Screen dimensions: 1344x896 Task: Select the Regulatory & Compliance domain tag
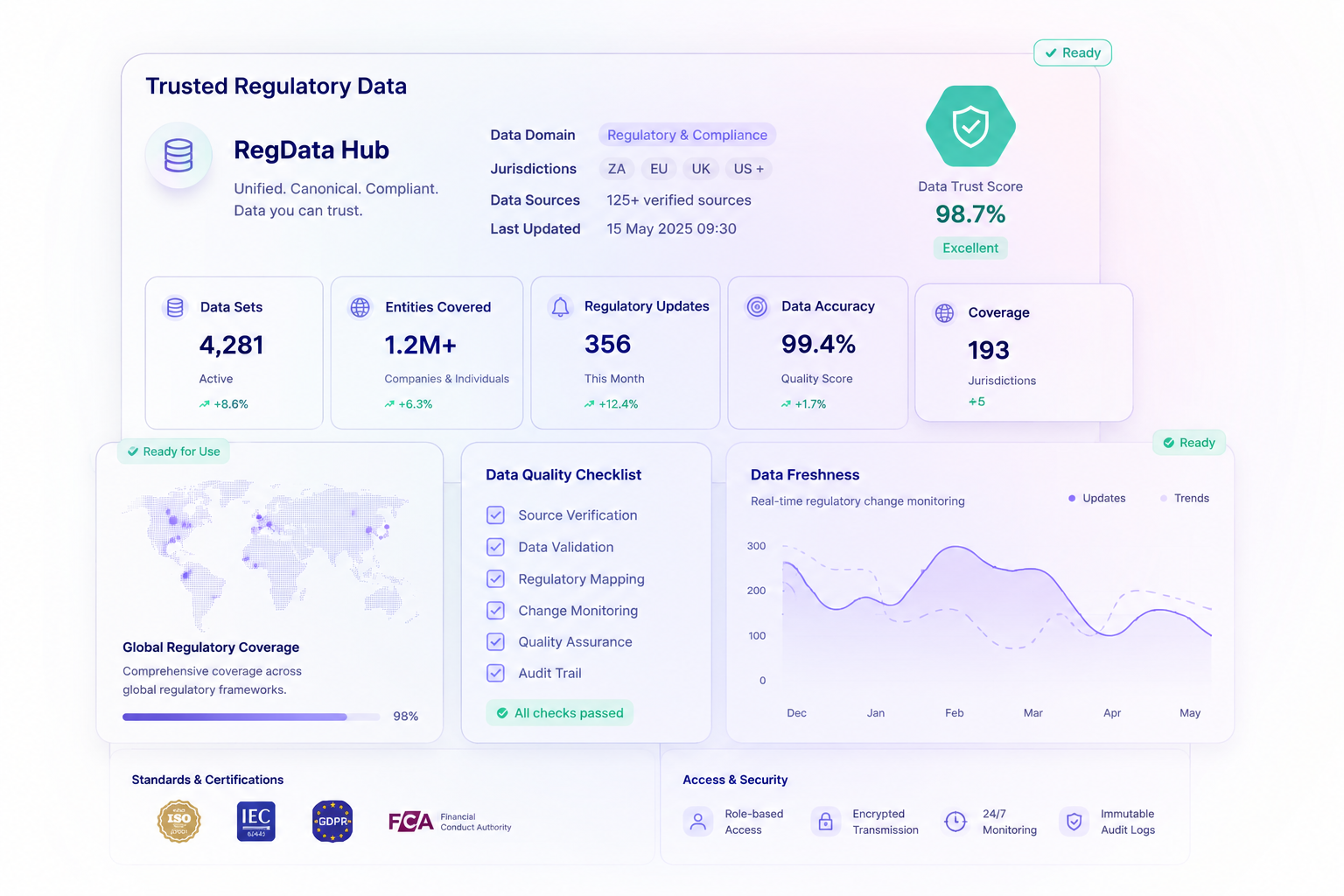pos(687,135)
